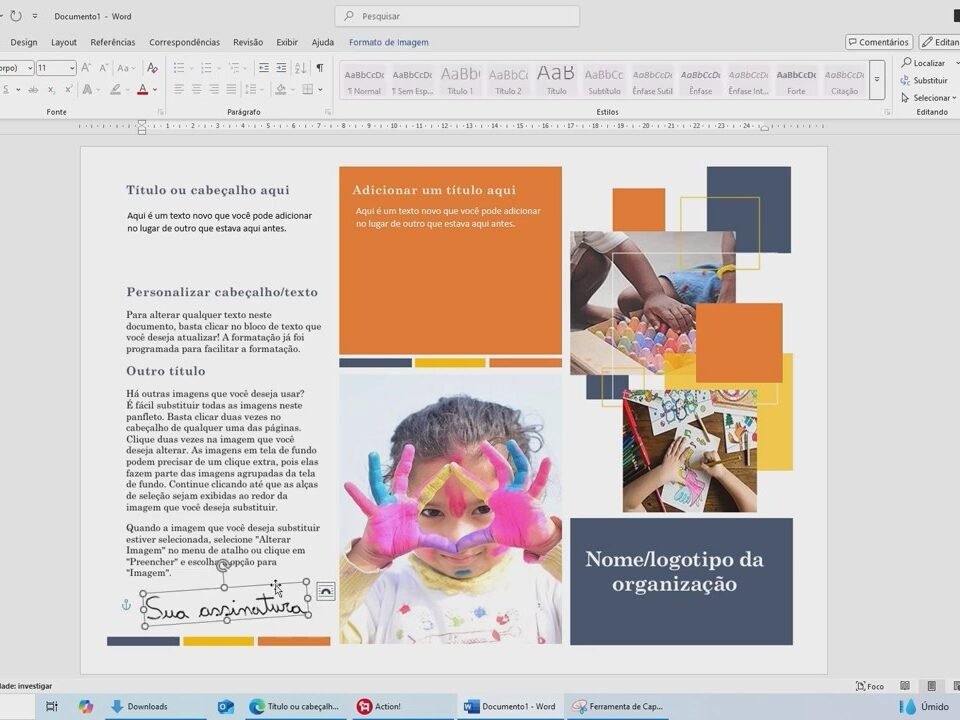
Task: Click the Clear Formatting icon
Action: pyautogui.click(x=152, y=68)
